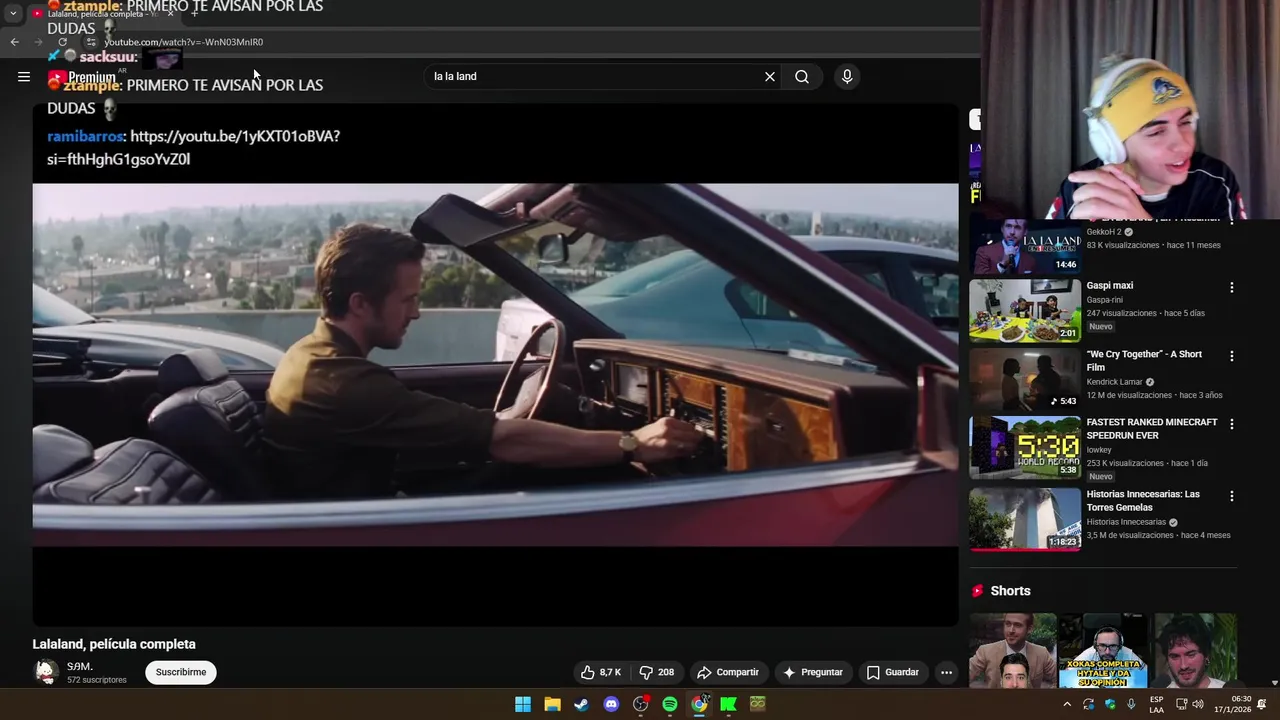Open the site information icon in address bar
The height and width of the screenshot is (720, 1280).
point(91,42)
